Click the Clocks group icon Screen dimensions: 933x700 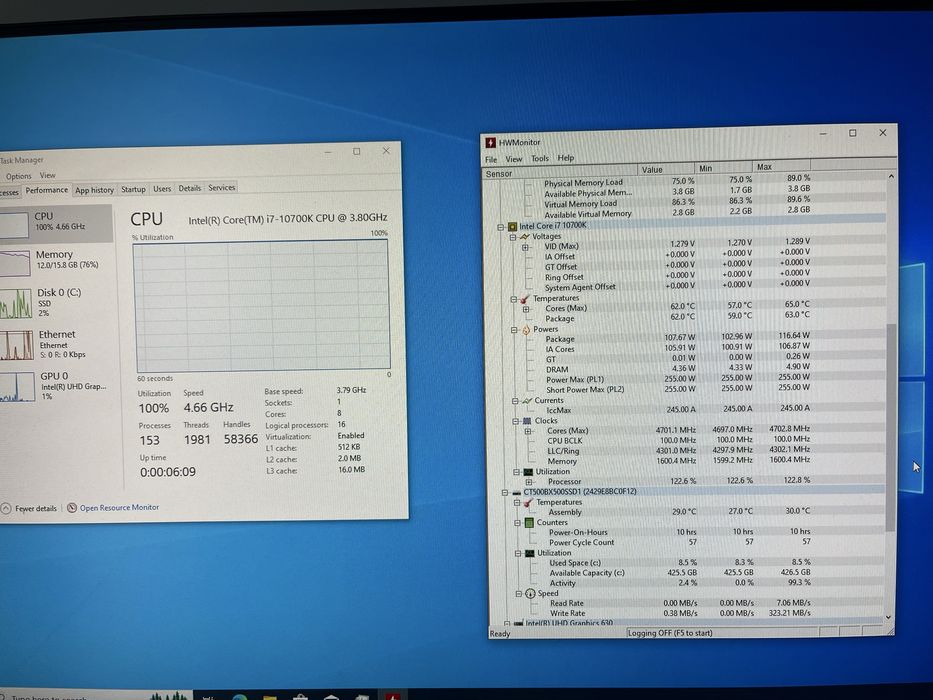(527, 421)
